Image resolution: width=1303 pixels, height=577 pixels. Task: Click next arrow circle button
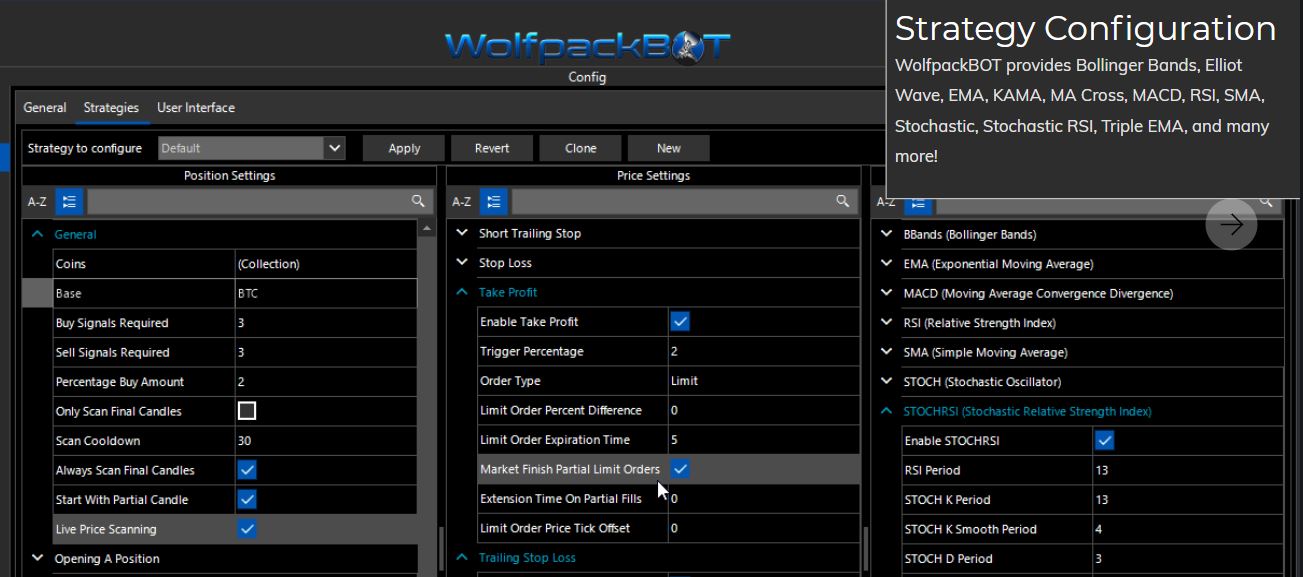(x=1231, y=224)
